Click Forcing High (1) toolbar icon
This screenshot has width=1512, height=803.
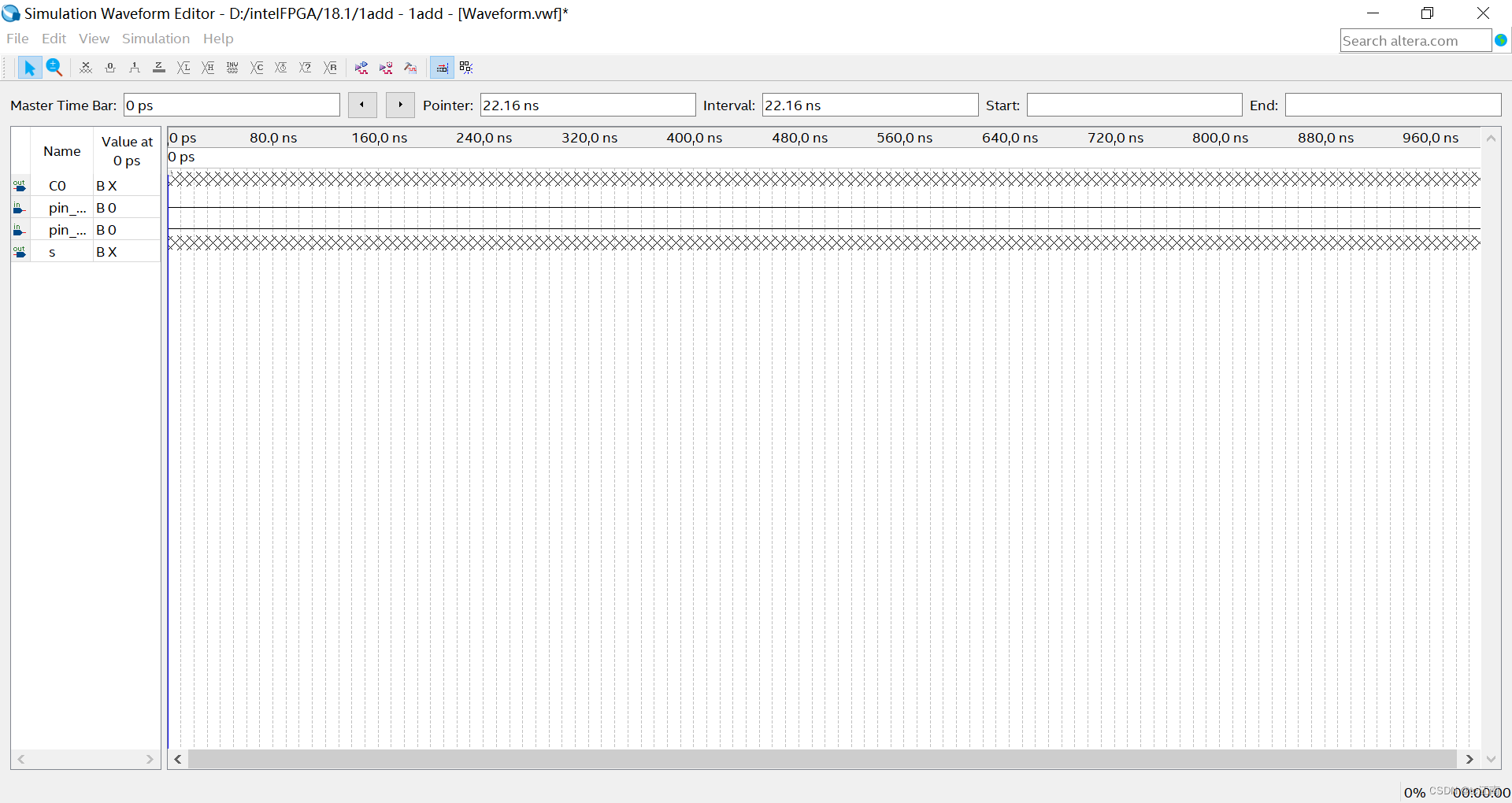[x=135, y=68]
